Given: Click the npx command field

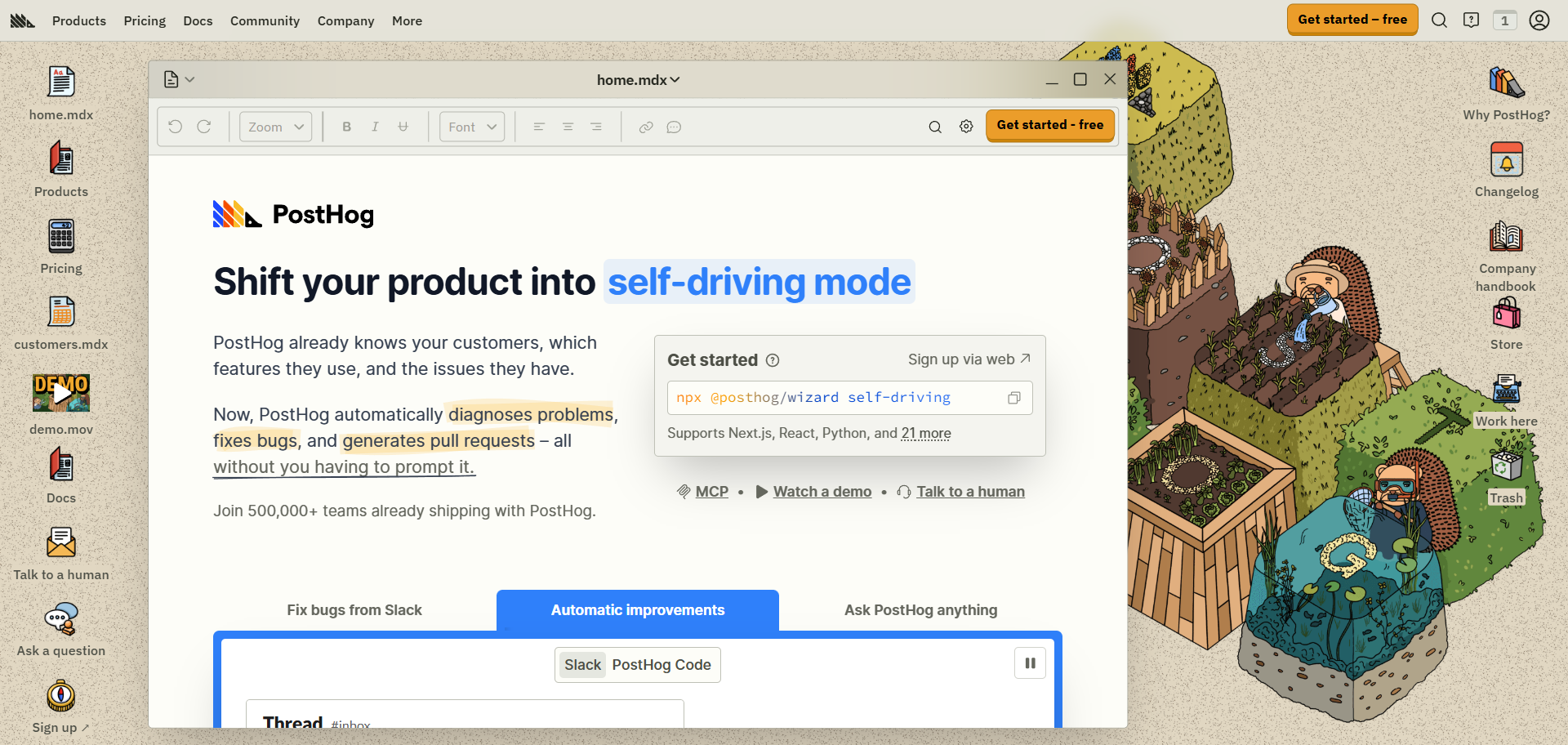Looking at the screenshot, I should pyautogui.click(x=849, y=398).
